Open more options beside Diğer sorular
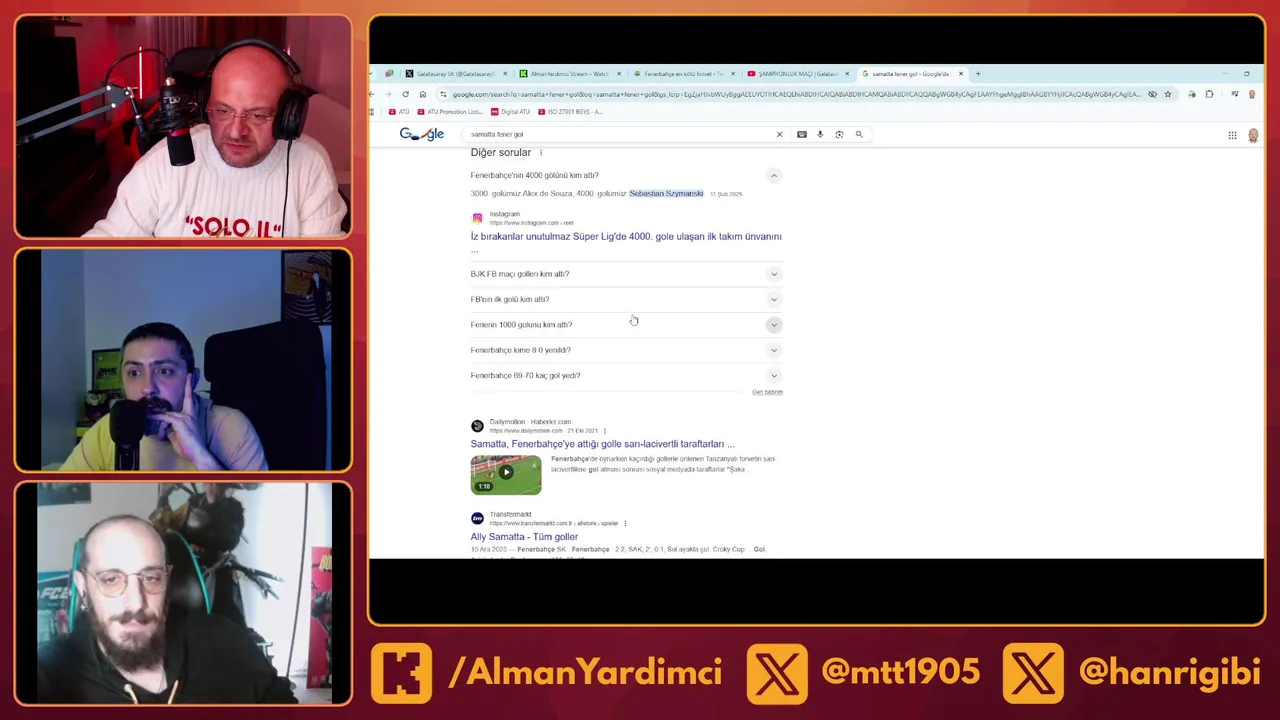Screen dimensions: 1280x720 click(x=541, y=153)
